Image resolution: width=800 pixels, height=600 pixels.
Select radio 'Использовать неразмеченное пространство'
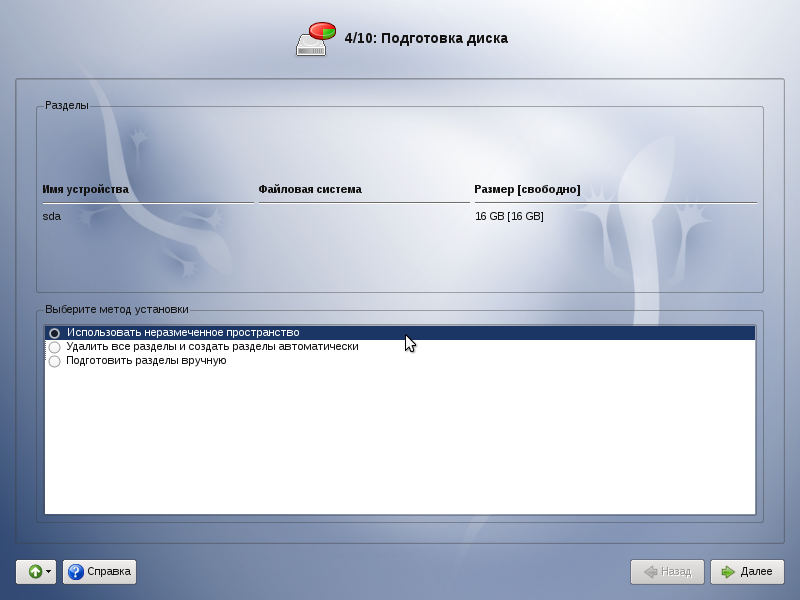54,333
